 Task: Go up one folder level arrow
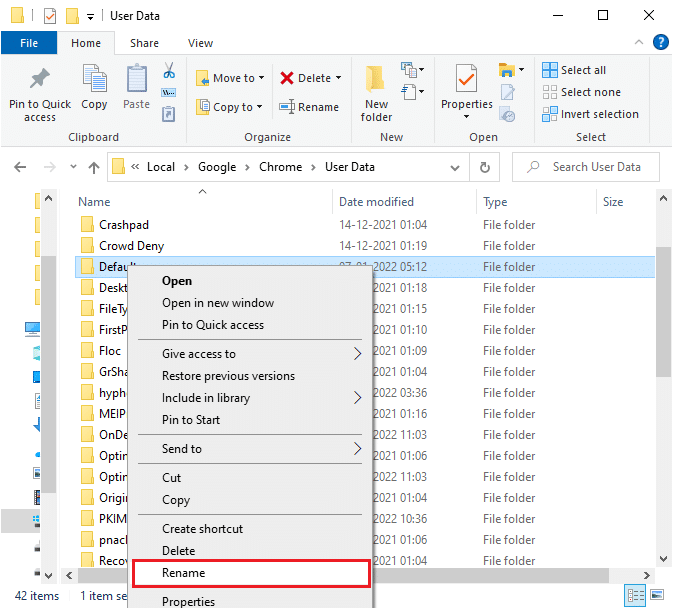[94, 167]
